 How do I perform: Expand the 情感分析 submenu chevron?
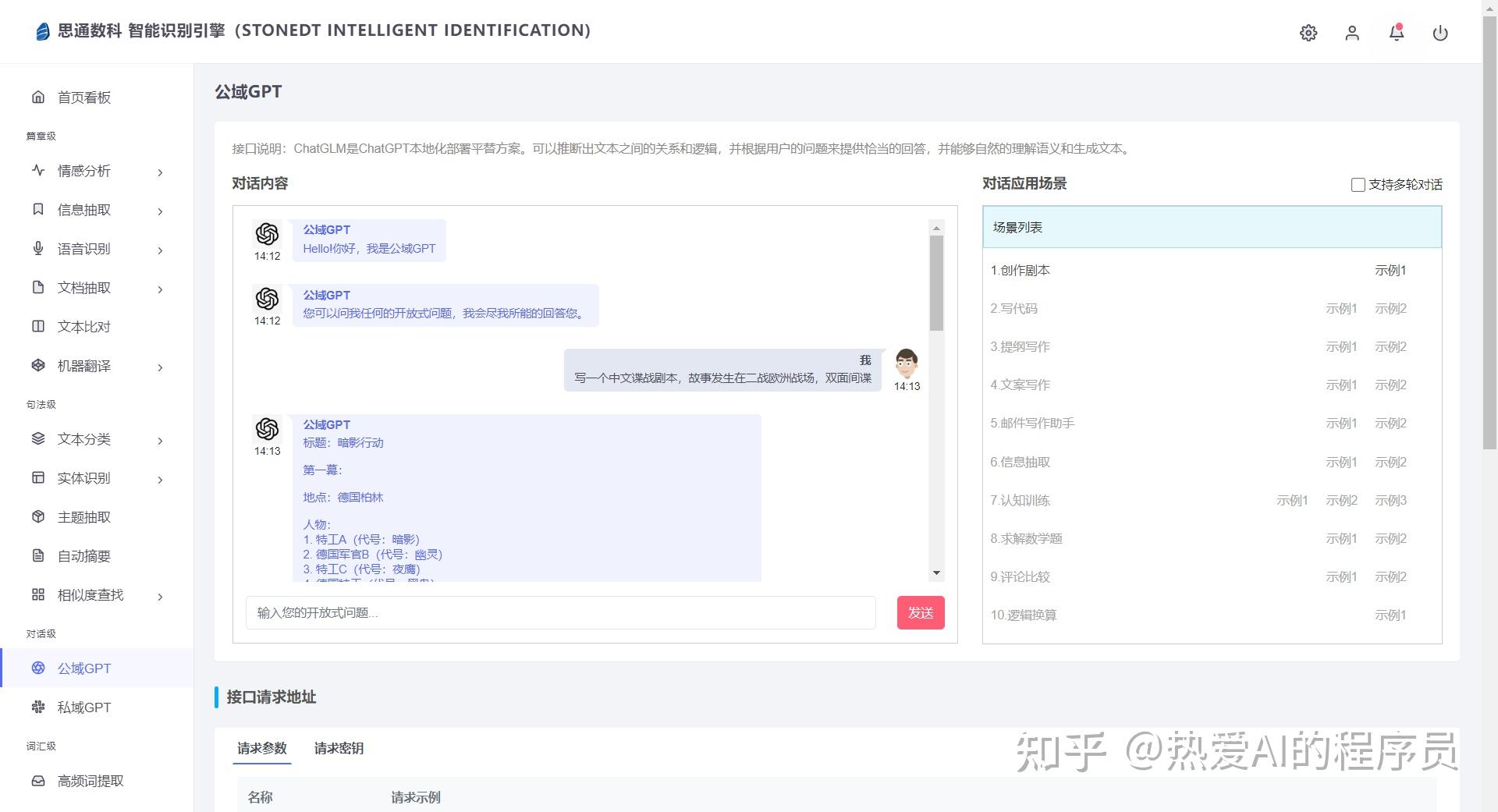(x=160, y=172)
